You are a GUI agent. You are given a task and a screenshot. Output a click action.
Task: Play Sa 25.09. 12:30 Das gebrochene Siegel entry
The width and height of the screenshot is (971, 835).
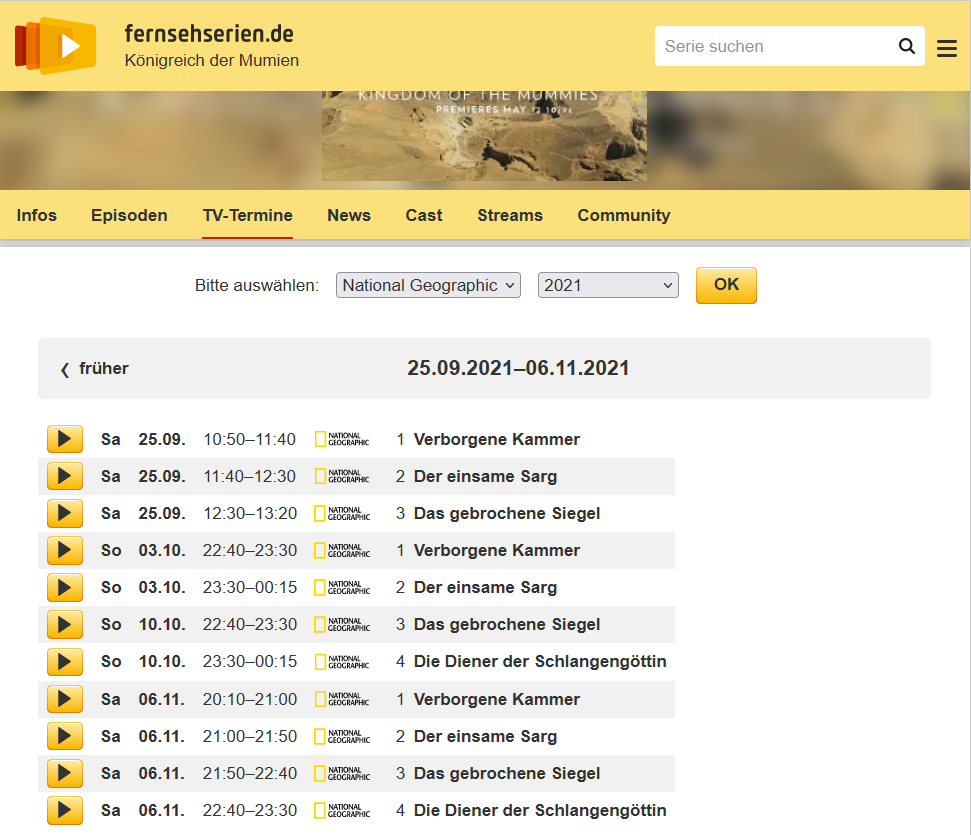(x=65, y=514)
